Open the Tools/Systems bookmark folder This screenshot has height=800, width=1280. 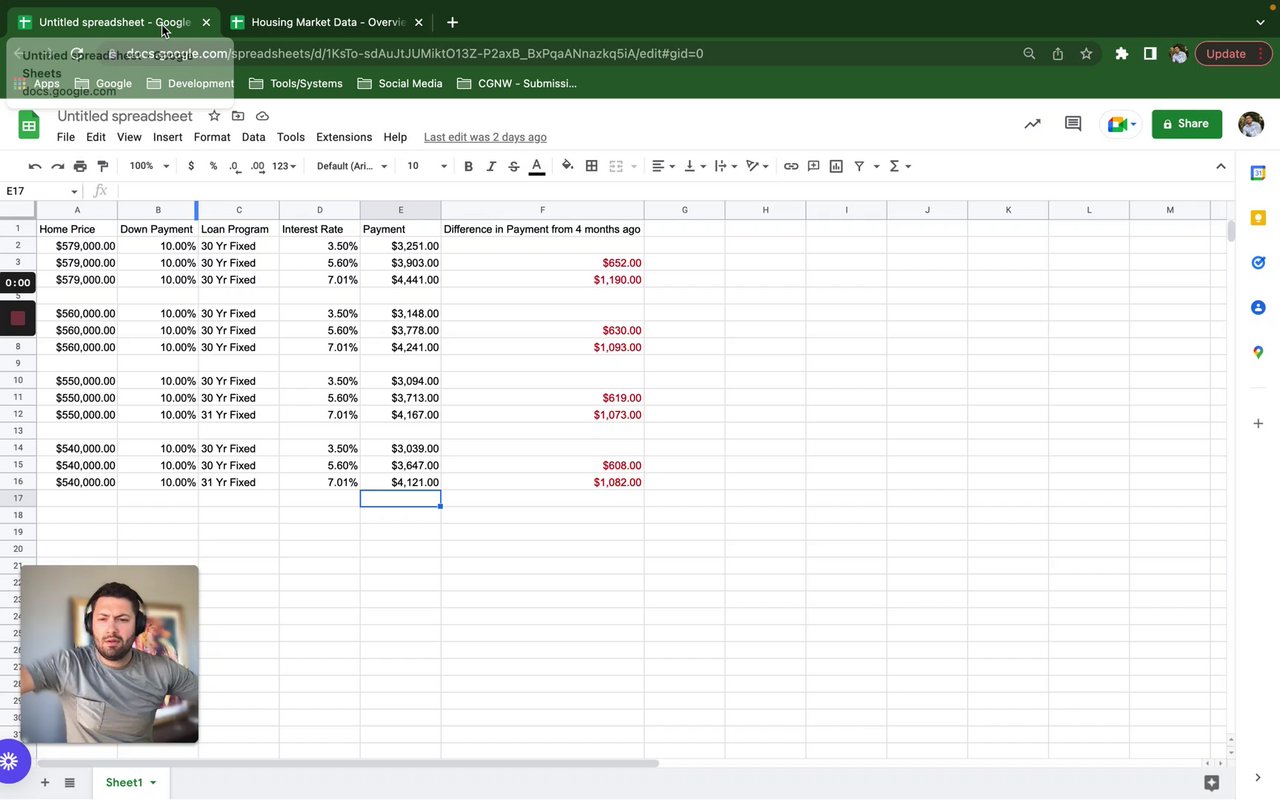tap(295, 84)
